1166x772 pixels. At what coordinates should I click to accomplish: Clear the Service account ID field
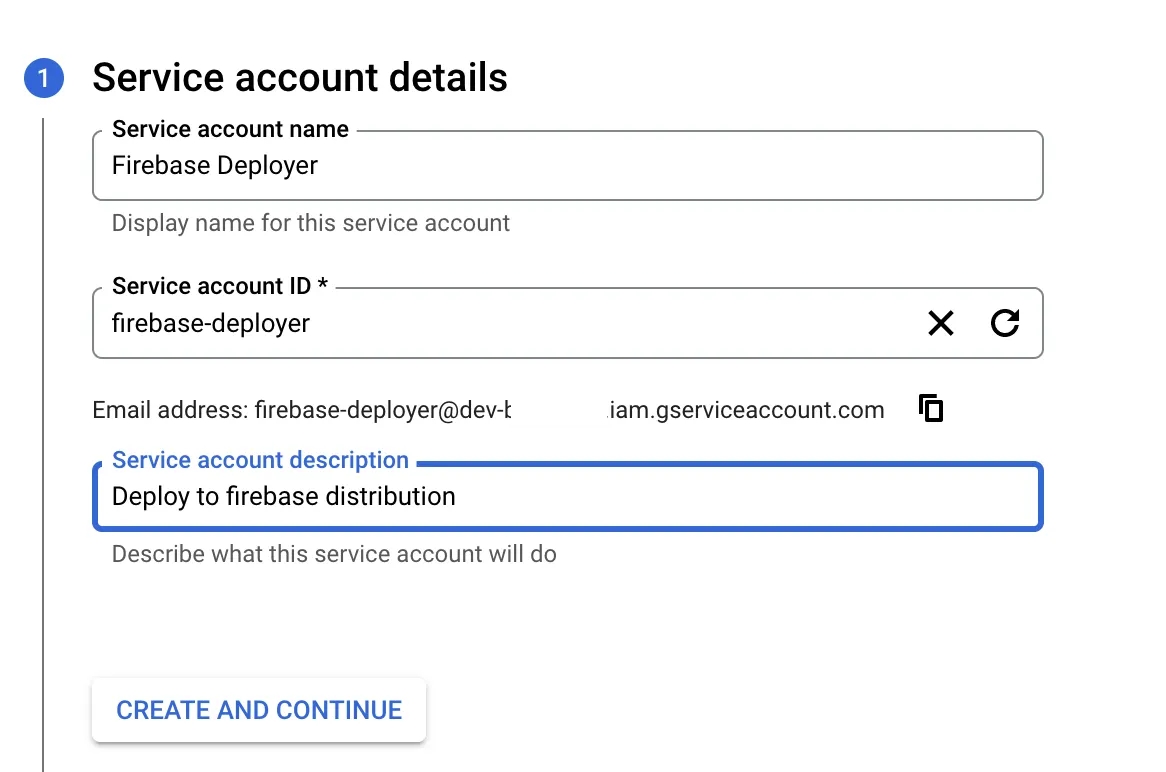coord(940,323)
